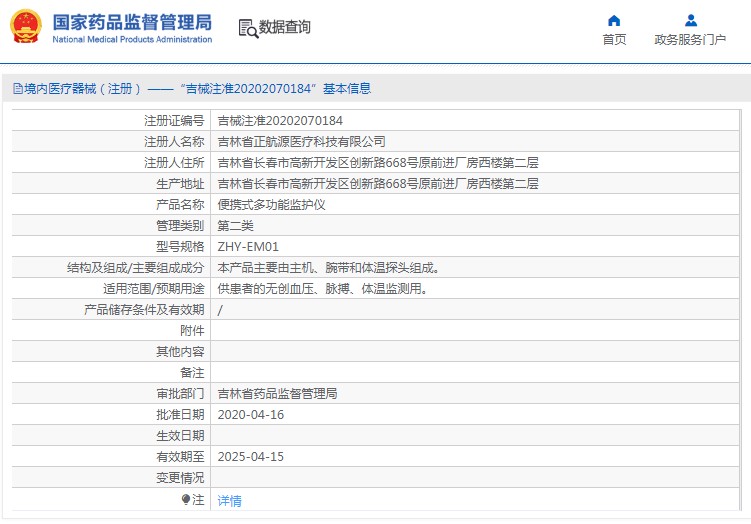Click the approving department 吉林省药品监督管理局
This screenshot has height=524, width=751.
(277, 394)
